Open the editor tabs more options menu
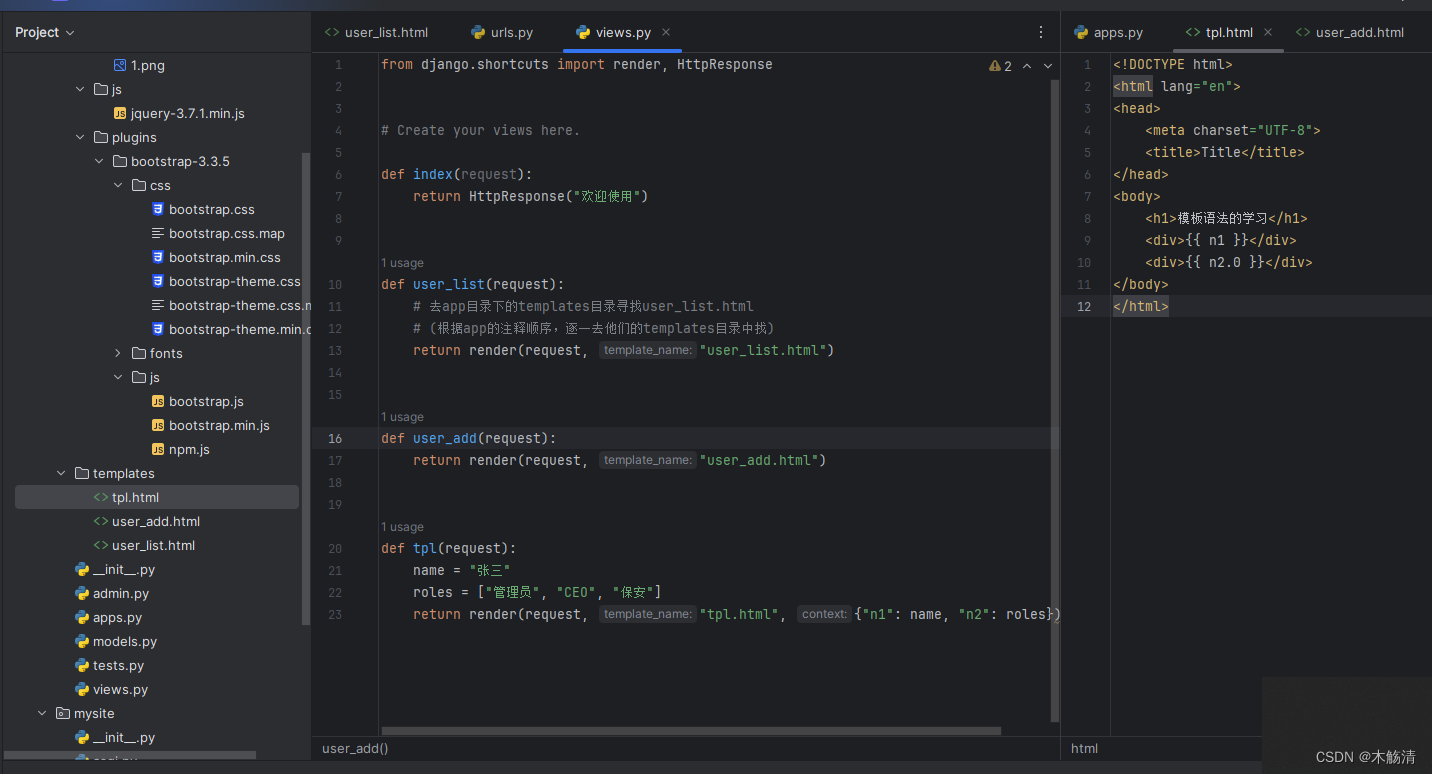Viewport: 1432px width, 774px height. point(1041,32)
